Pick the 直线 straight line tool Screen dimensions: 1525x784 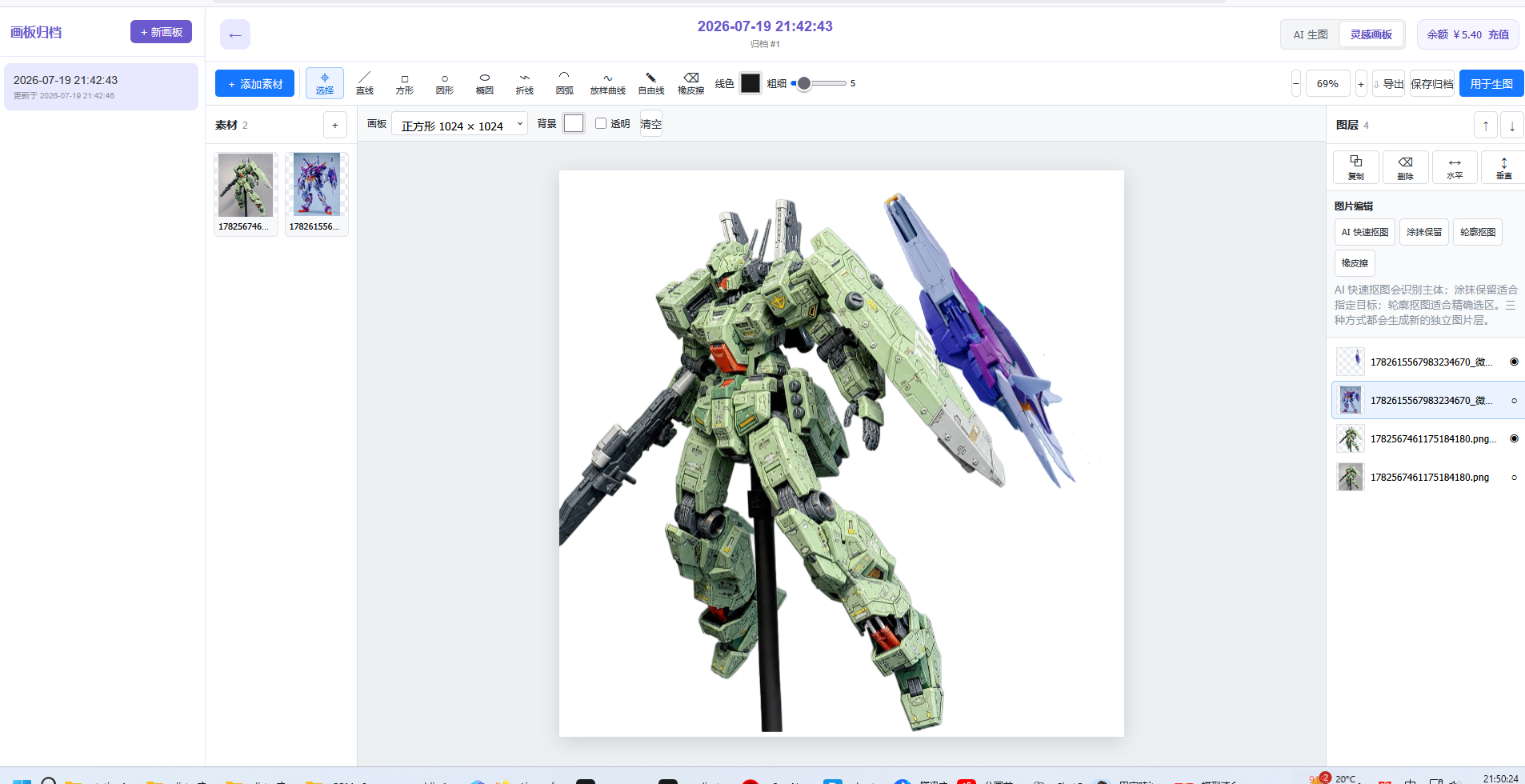click(365, 83)
